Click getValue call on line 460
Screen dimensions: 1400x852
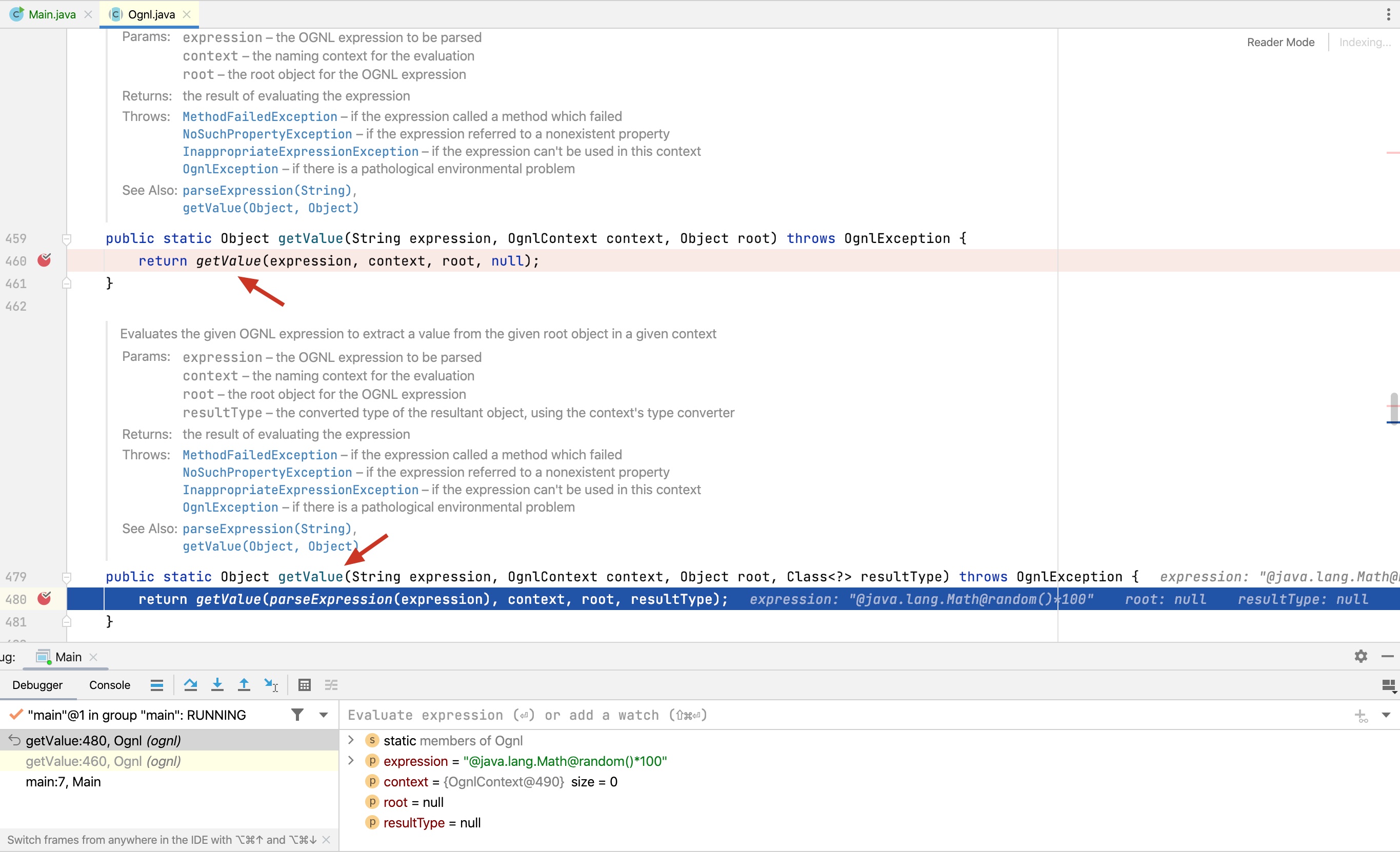(228, 261)
